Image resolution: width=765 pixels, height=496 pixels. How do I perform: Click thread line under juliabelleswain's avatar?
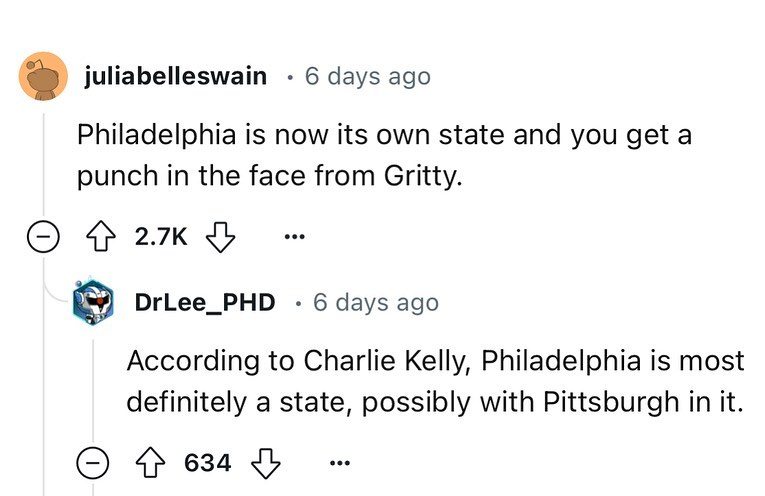(42, 160)
